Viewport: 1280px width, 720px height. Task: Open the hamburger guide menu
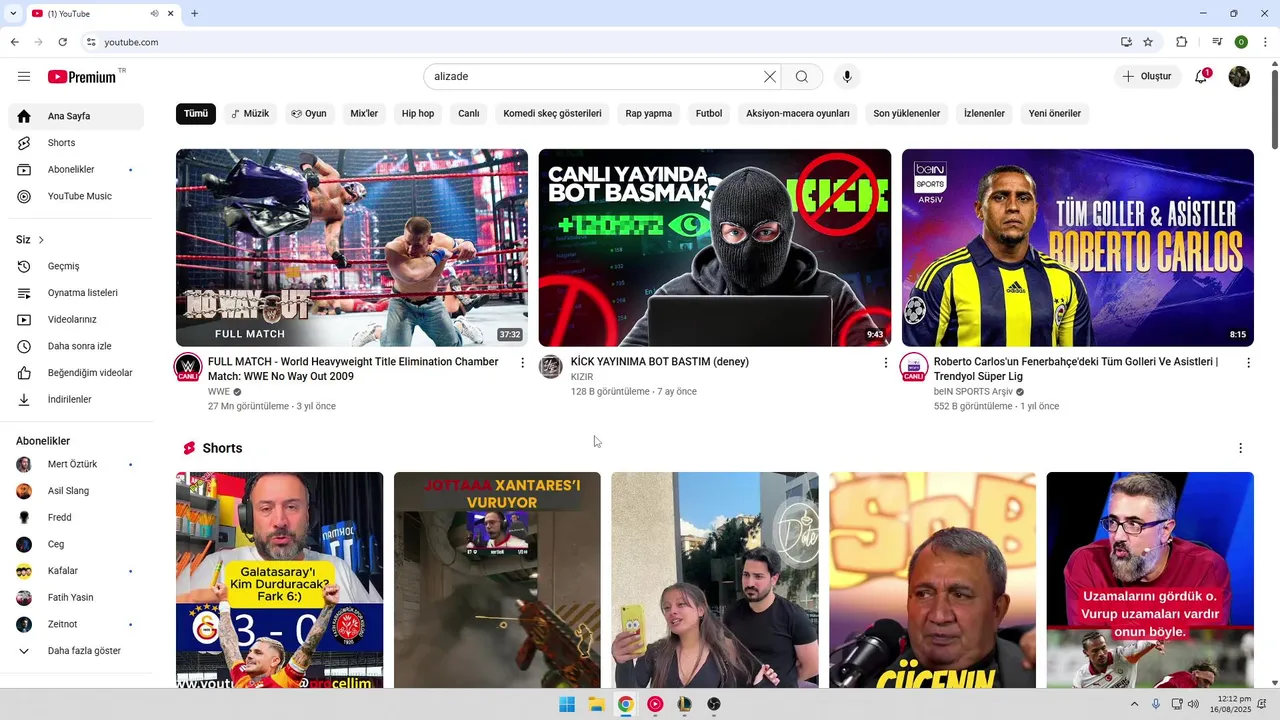click(24, 77)
